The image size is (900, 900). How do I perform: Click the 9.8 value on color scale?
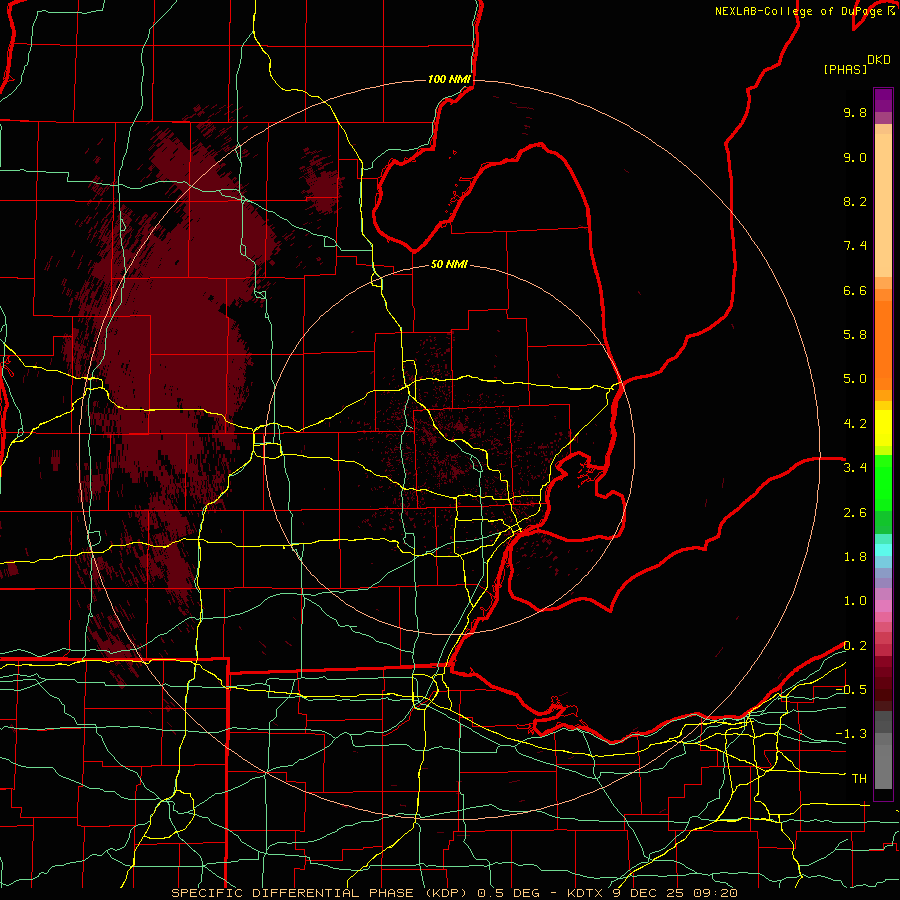click(855, 112)
